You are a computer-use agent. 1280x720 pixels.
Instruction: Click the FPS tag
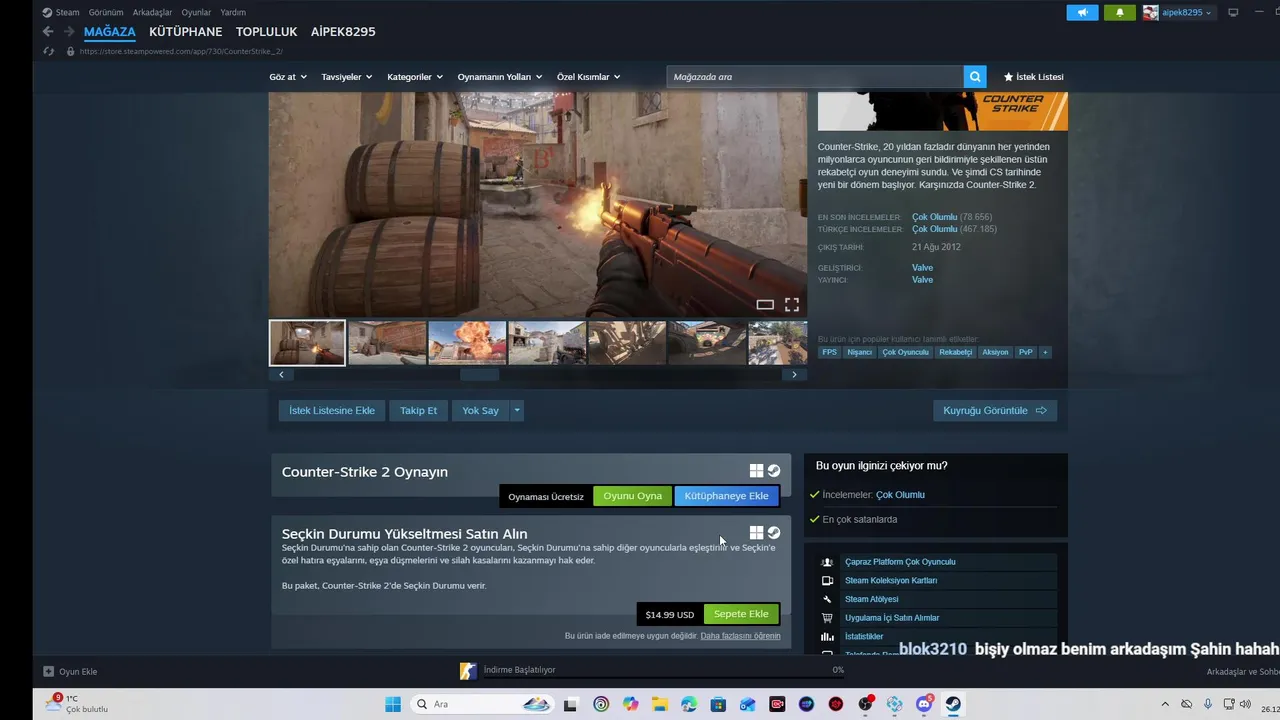[x=829, y=352]
